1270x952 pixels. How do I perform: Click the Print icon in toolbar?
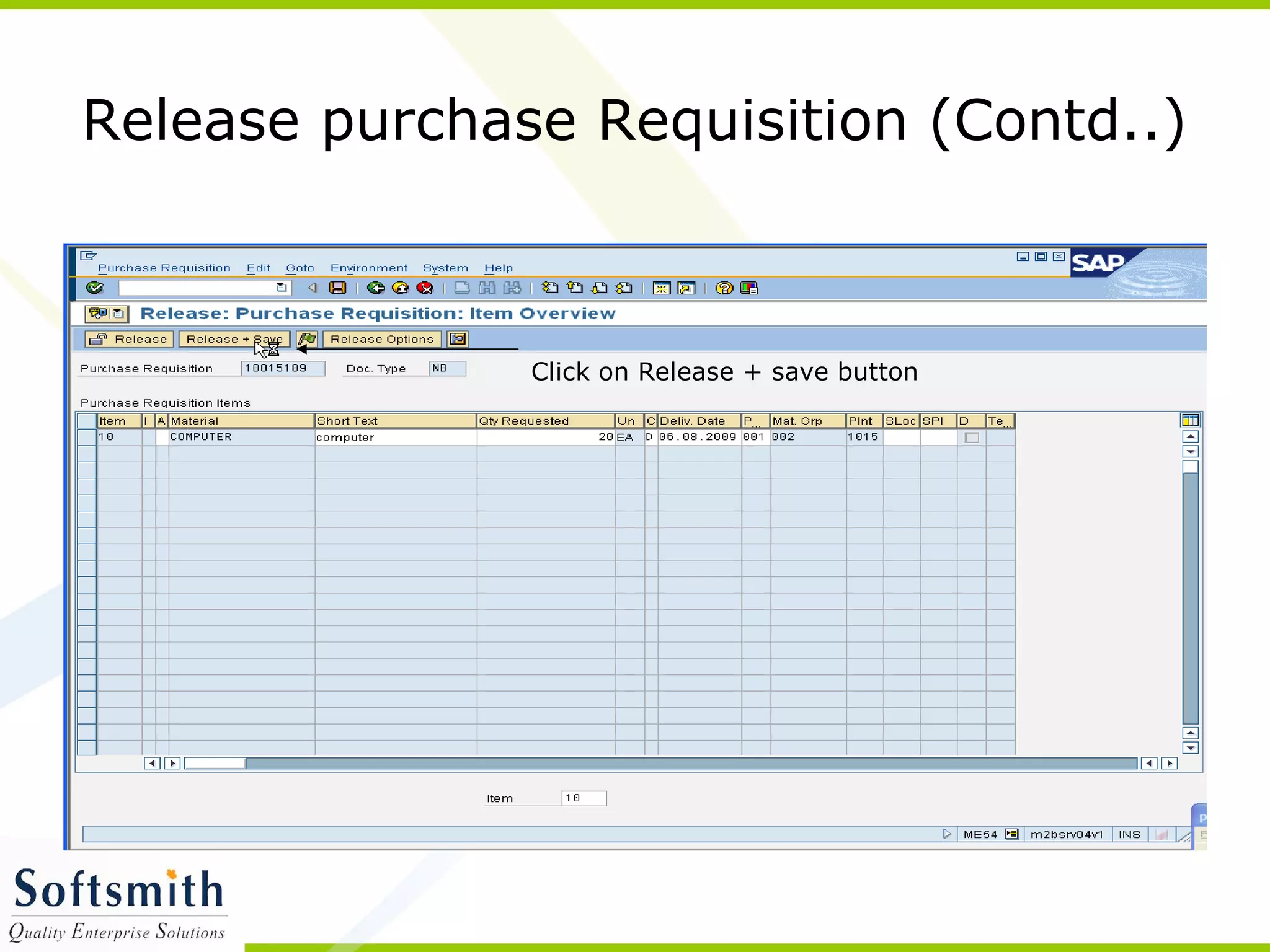[x=462, y=288]
